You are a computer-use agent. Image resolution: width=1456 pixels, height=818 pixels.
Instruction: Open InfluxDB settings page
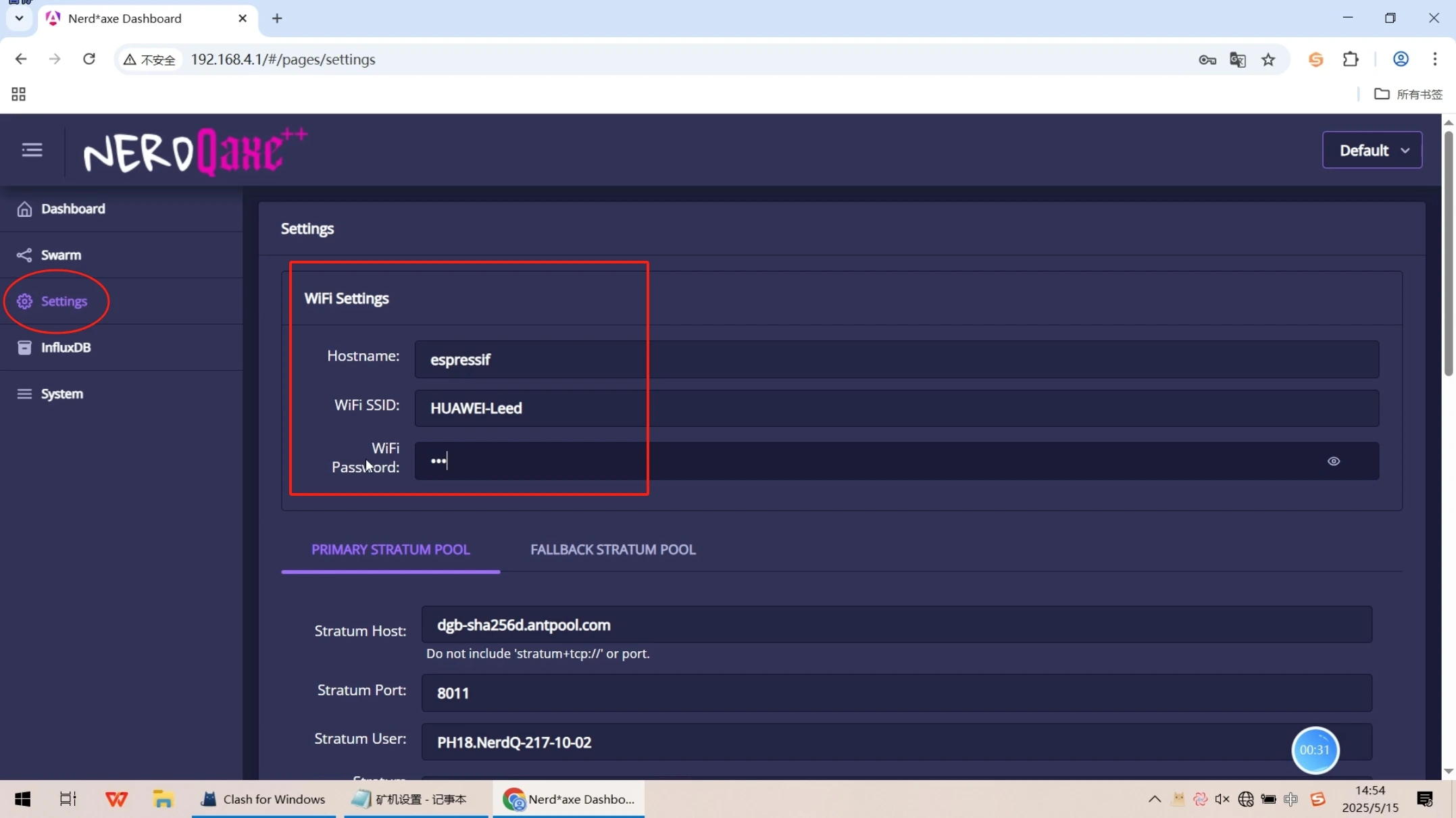click(66, 347)
